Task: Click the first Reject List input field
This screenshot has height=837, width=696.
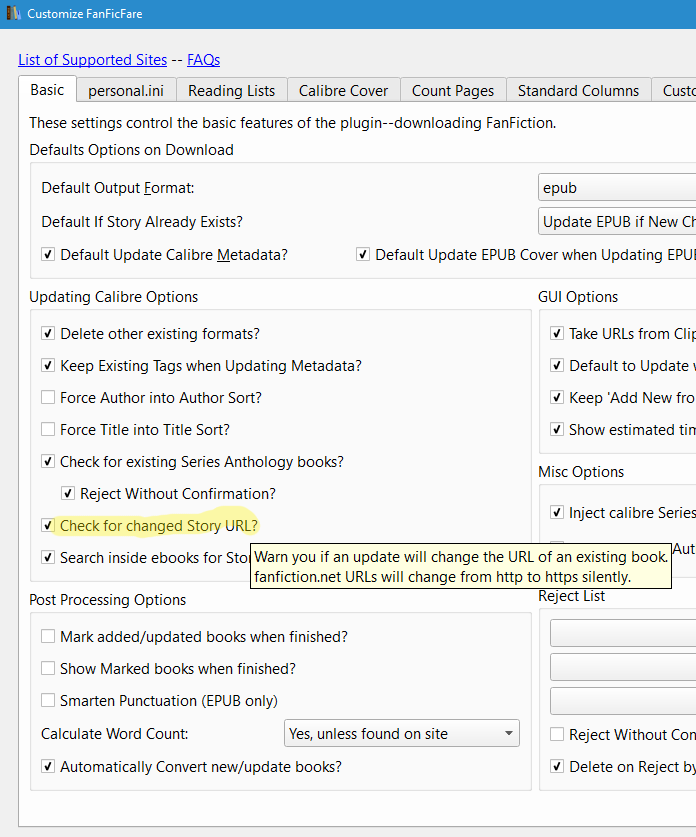Action: (x=622, y=634)
